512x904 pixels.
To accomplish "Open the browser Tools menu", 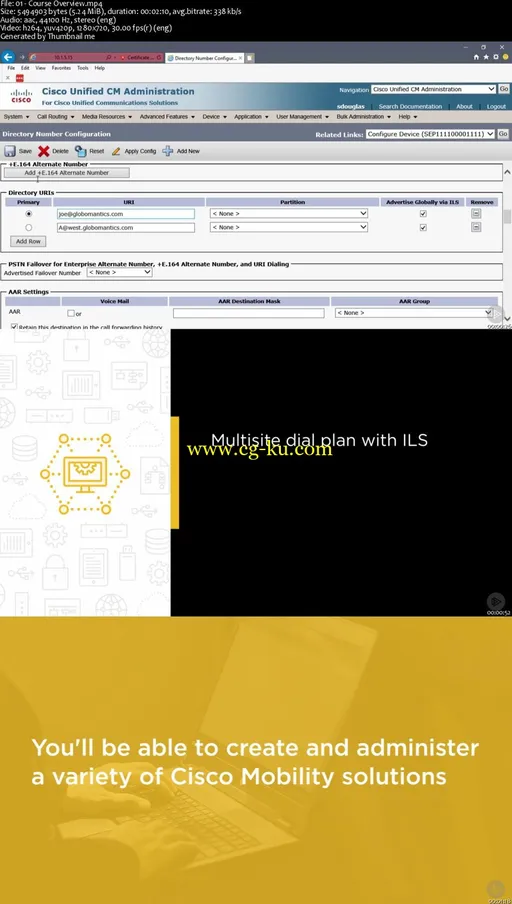I will pyautogui.click(x=83, y=68).
